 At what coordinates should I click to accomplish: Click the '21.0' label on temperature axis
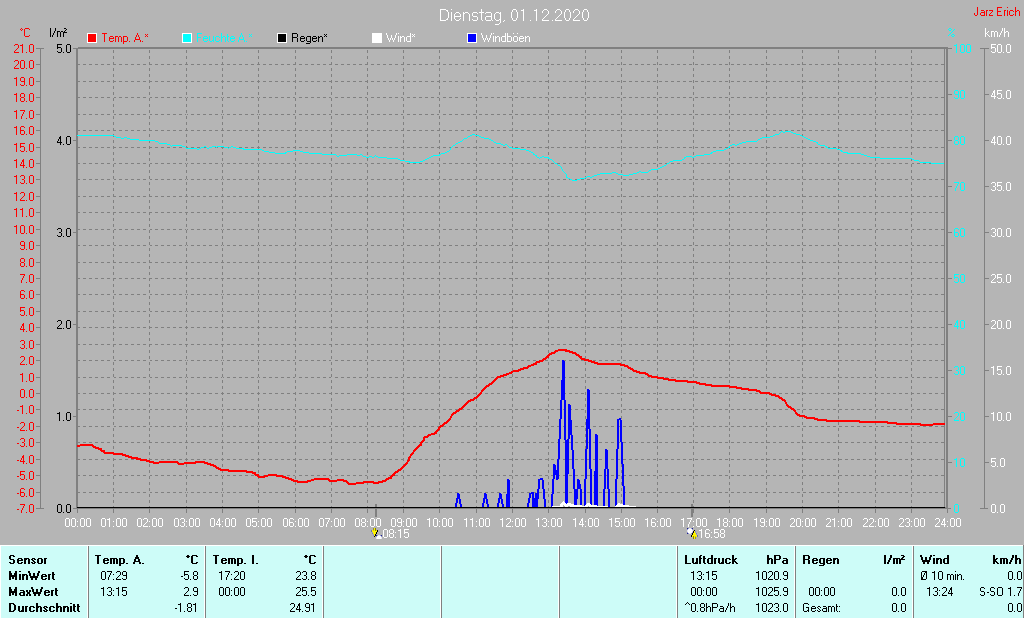24,48
